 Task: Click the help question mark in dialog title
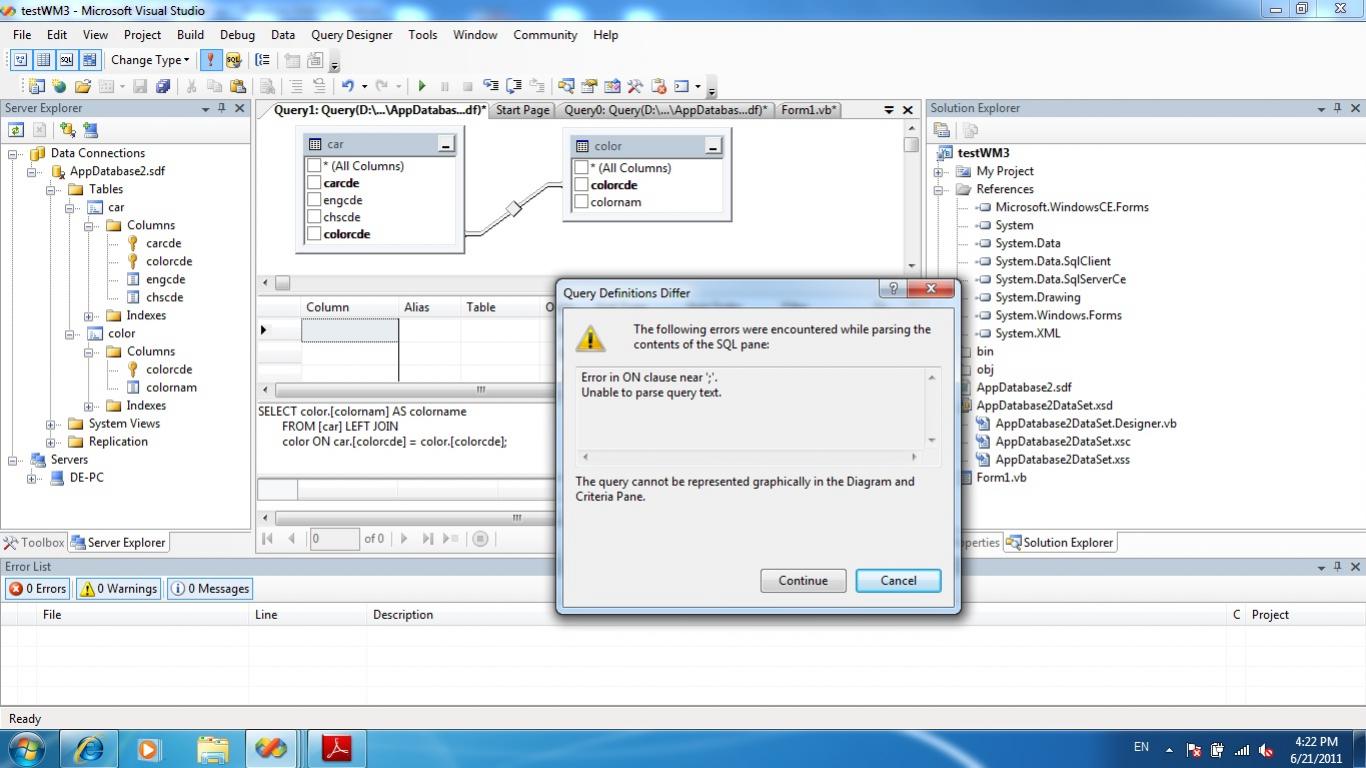(892, 290)
